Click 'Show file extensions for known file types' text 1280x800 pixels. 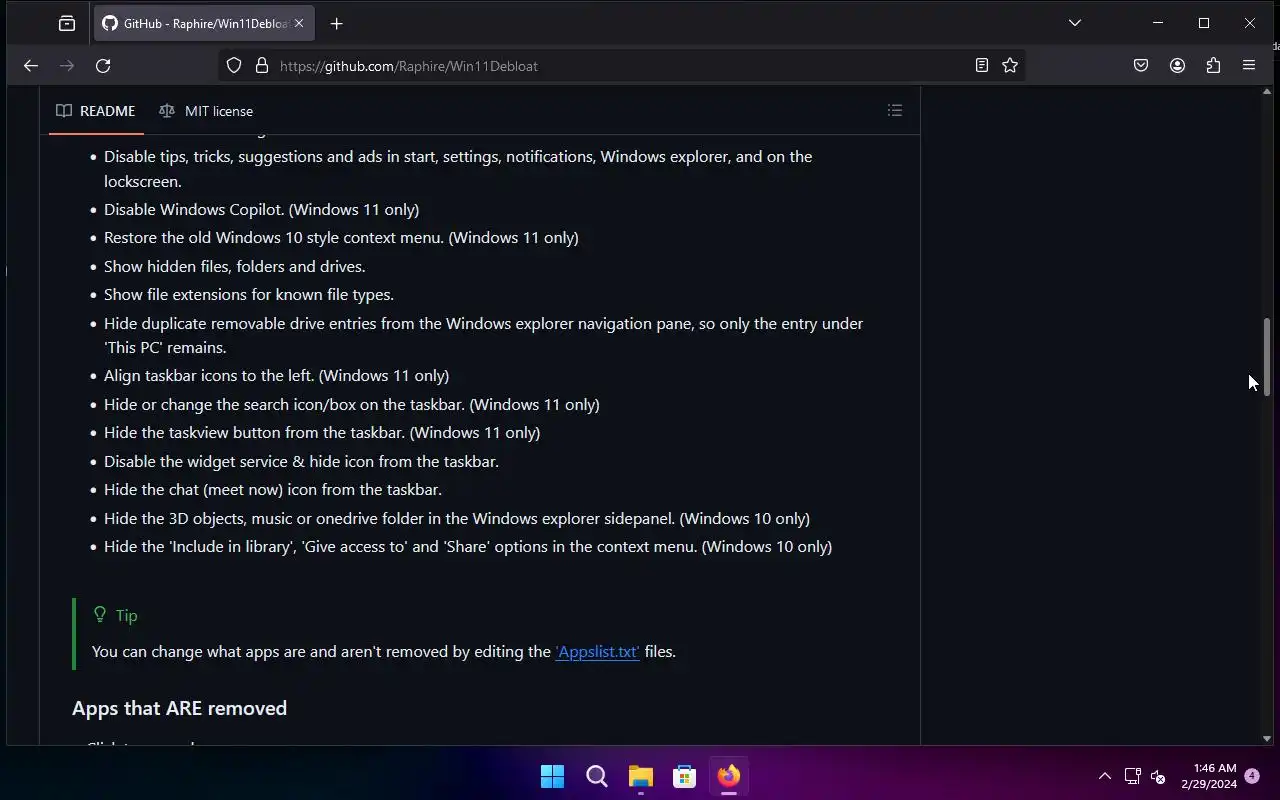pyautogui.click(x=249, y=295)
